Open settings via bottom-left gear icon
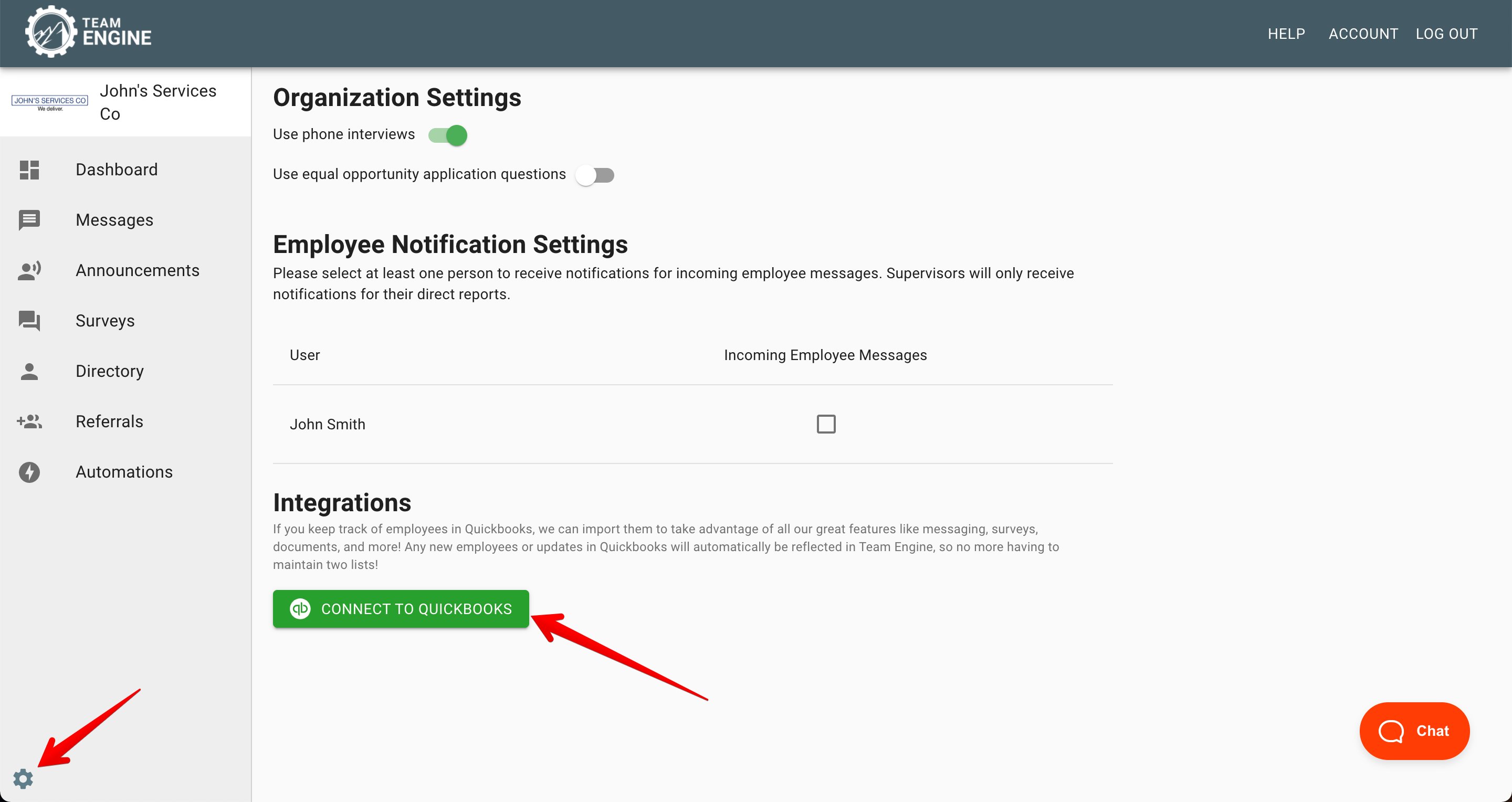Image resolution: width=1512 pixels, height=802 pixels. [x=24, y=778]
